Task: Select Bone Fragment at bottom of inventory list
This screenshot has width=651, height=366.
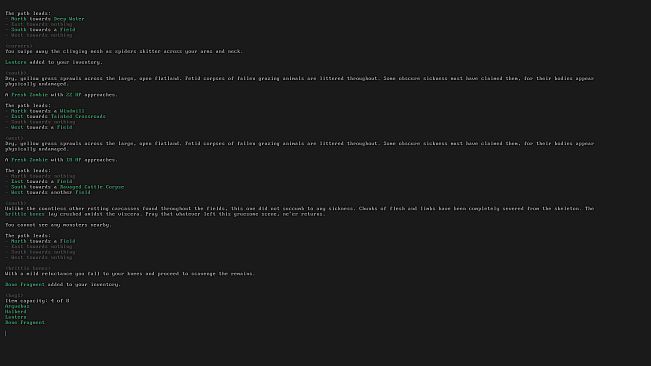Action: point(24,322)
